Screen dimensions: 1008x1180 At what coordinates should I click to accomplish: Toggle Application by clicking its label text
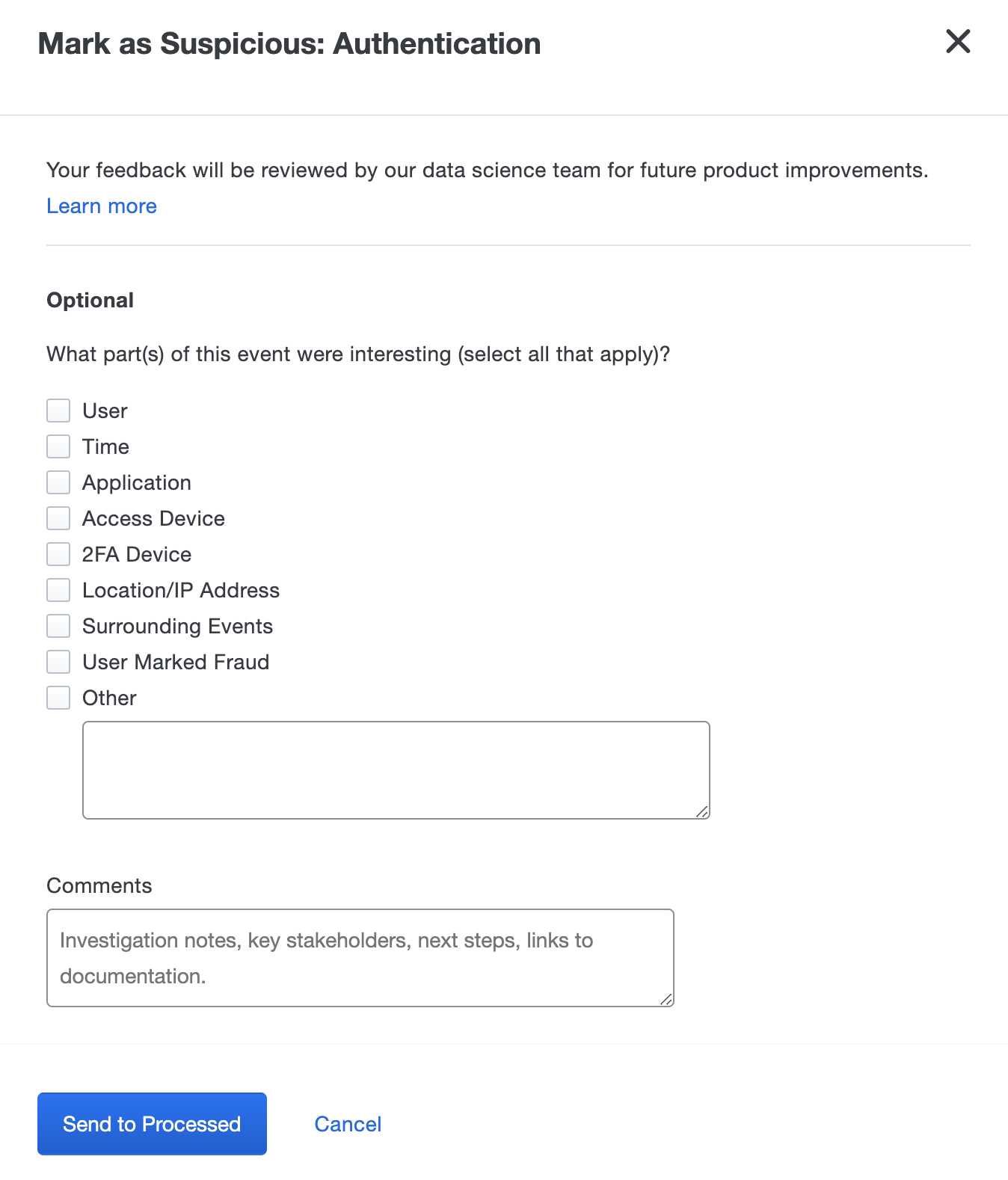[x=137, y=482]
